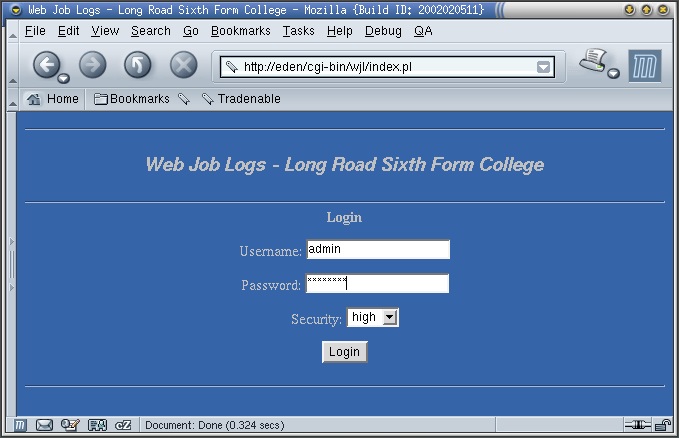Open the Go menu
The image size is (679, 438).
[x=191, y=31]
